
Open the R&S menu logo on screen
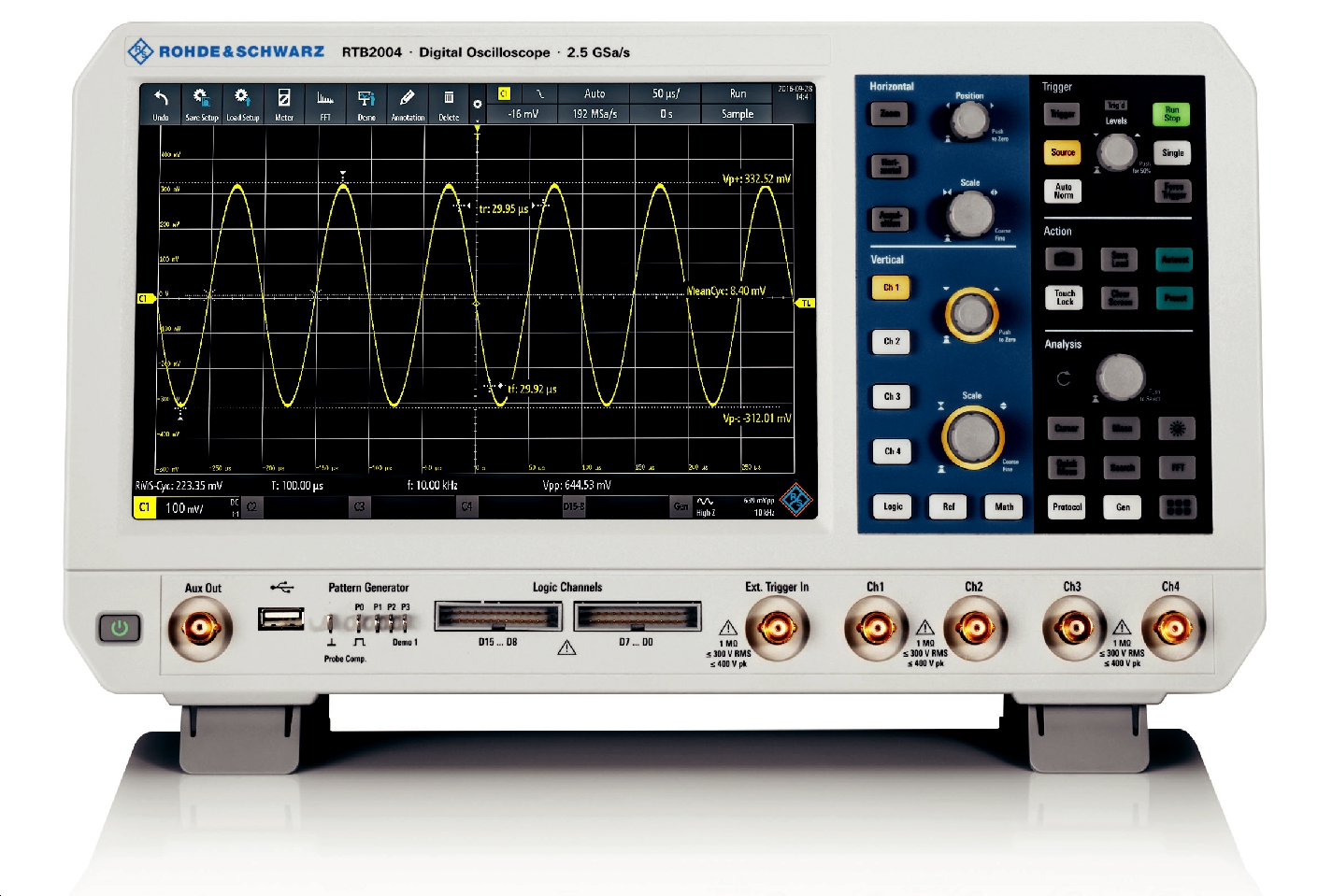pos(796,500)
